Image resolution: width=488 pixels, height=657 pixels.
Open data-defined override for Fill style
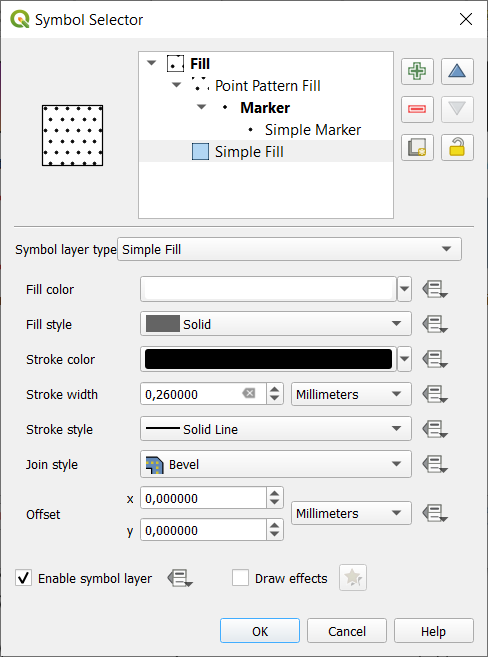tap(435, 324)
